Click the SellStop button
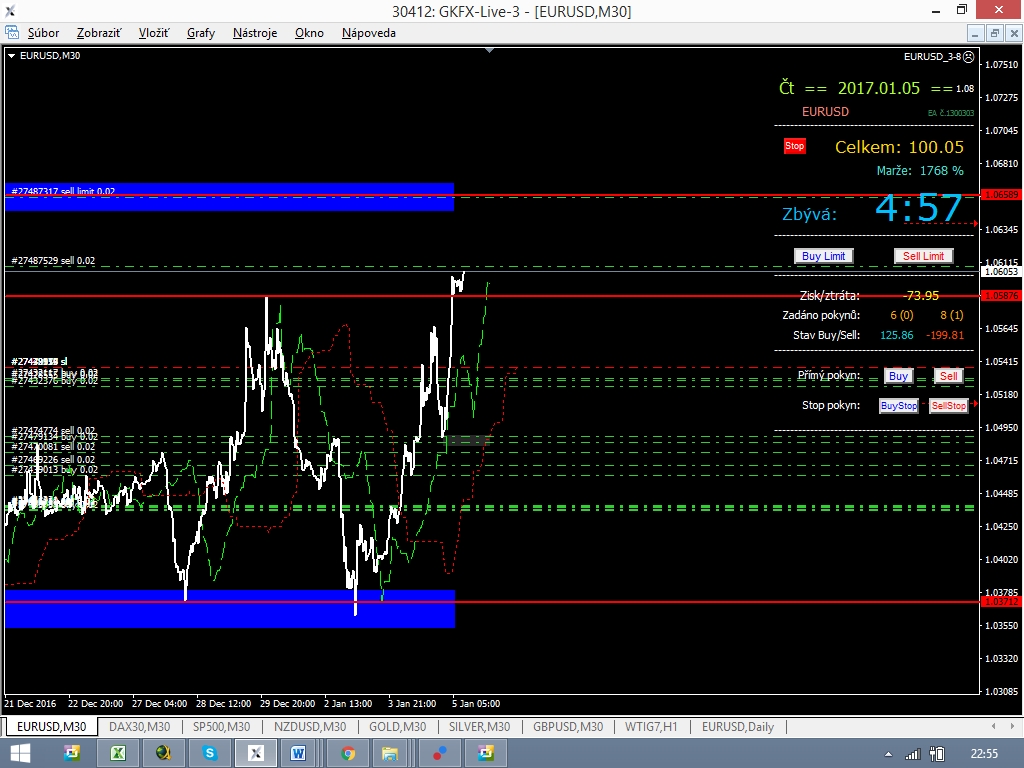Screen dimensions: 1024x768 948,406
